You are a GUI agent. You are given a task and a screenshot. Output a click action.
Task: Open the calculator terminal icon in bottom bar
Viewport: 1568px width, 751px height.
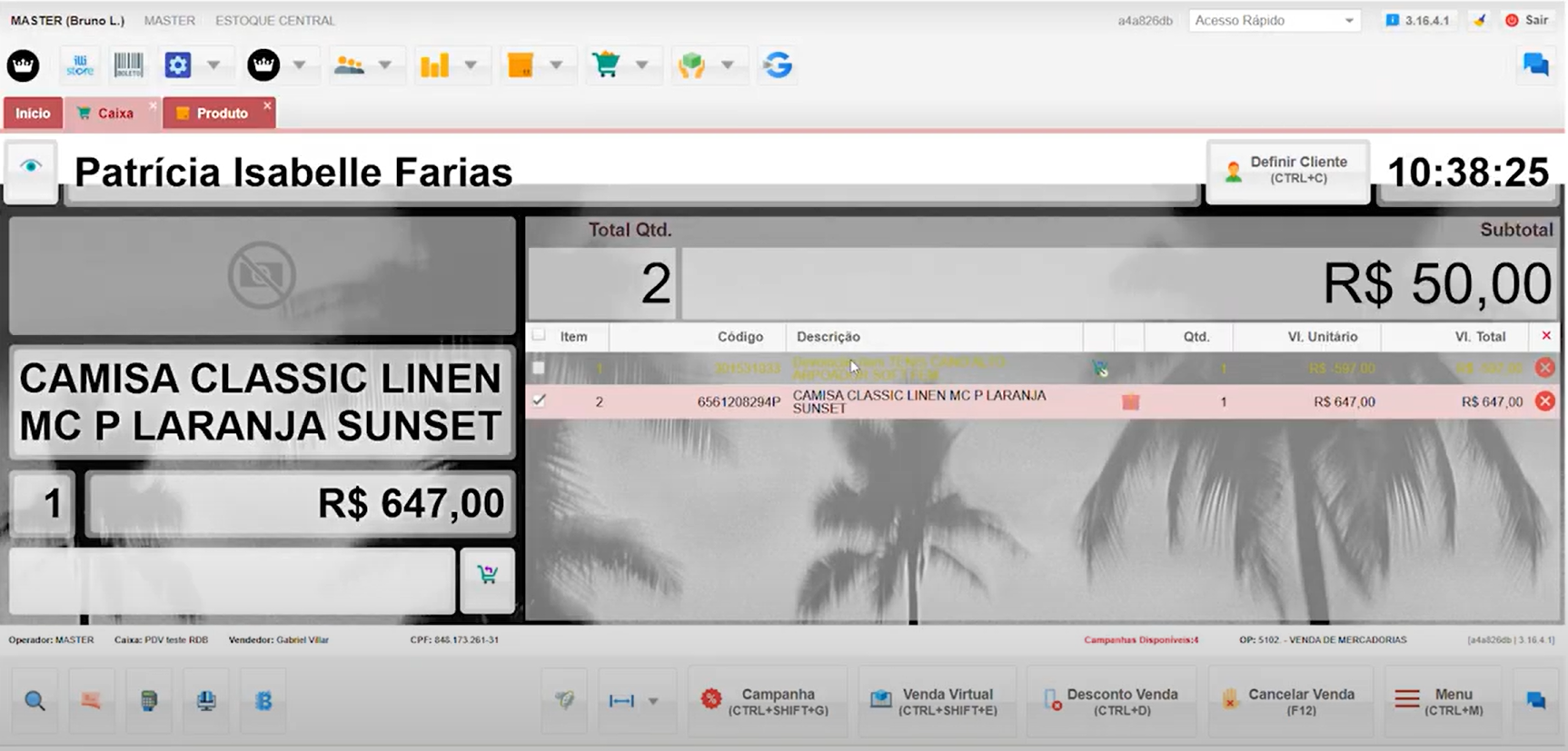click(x=149, y=701)
